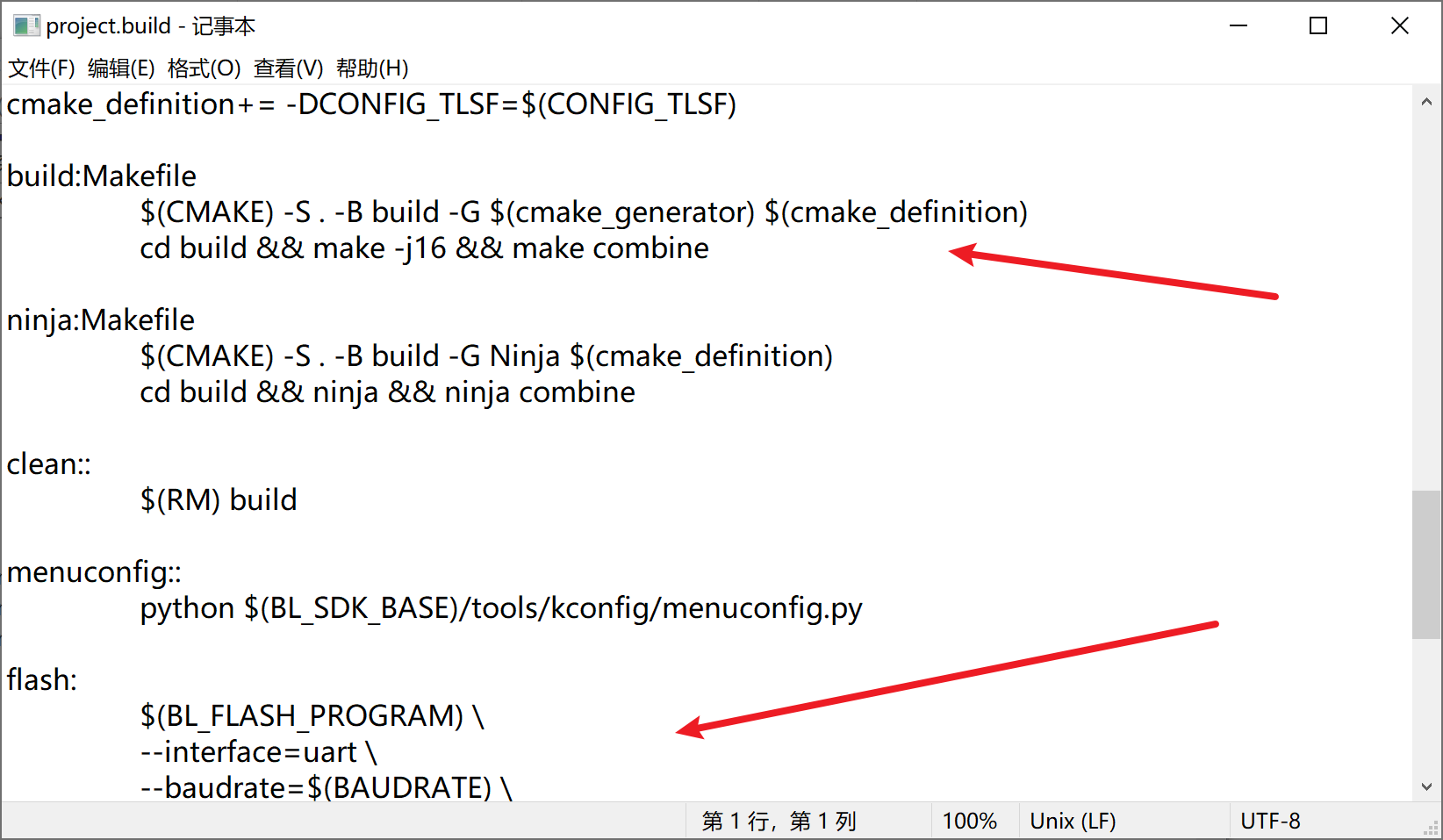Open the 帮助(H) menu
Screen dimensions: 1443x840
tap(372, 68)
